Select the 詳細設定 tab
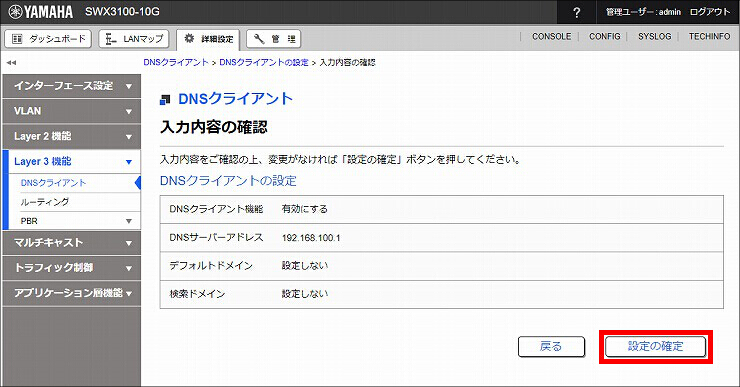This screenshot has width=740, height=387. (208, 39)
